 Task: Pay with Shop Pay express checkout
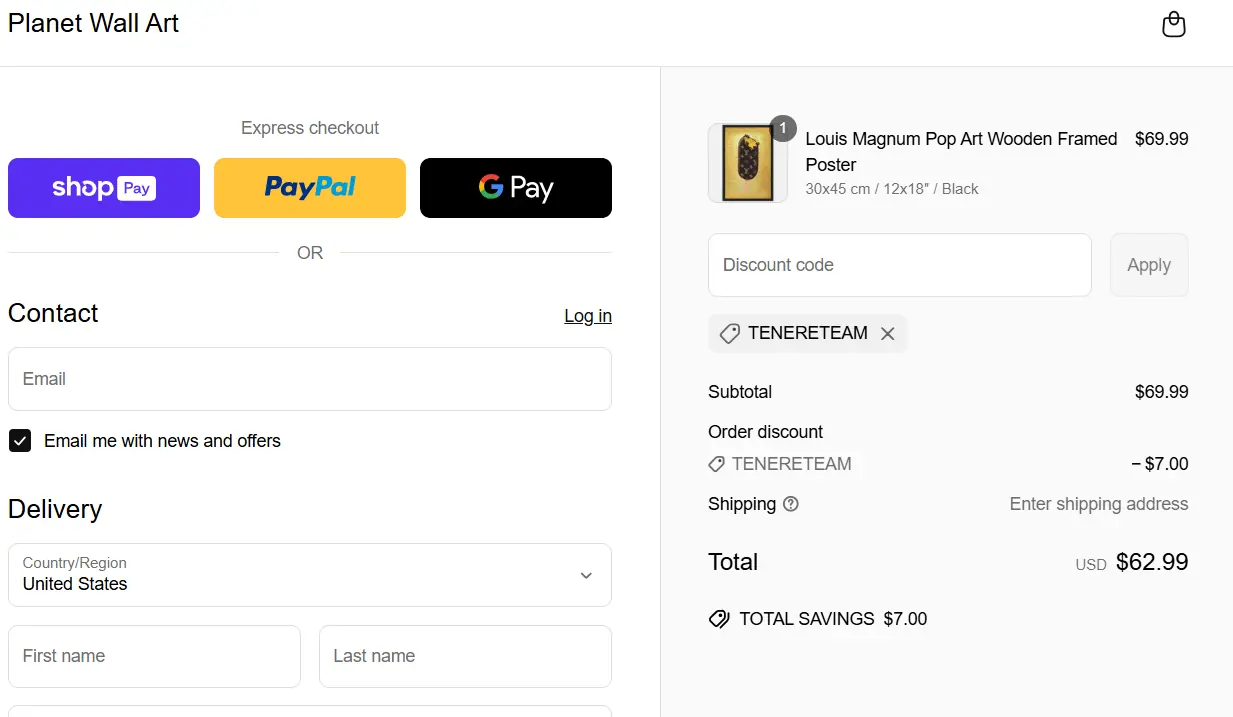[x=104, y=188]
